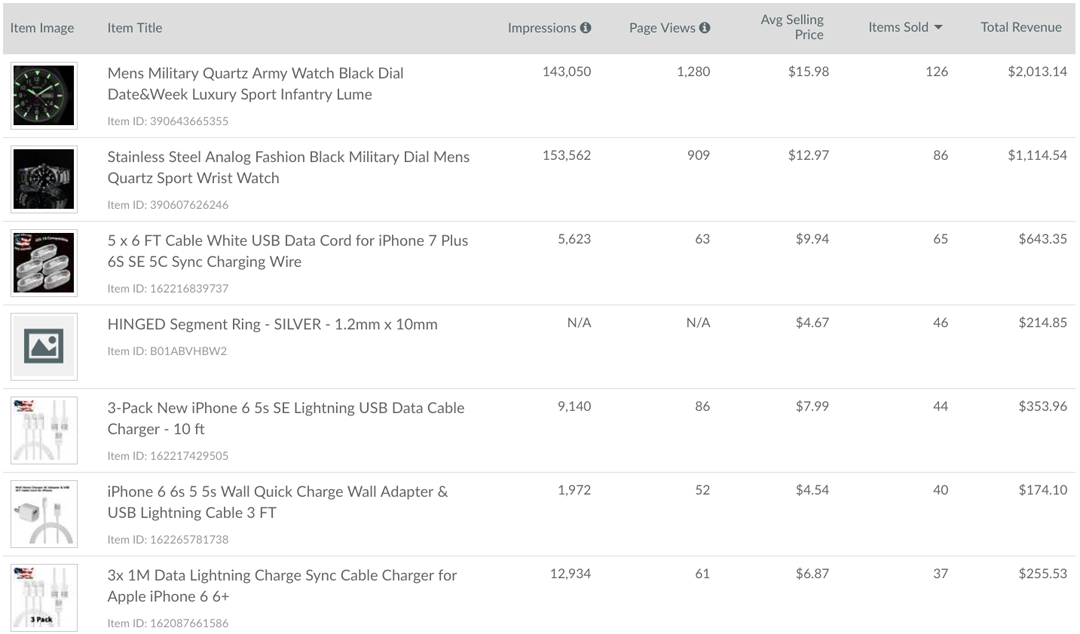Viewport: 1080px width, 634px height.
Task: Open the 3-Pack New iPhone Lightning cable title
Action: pyautogui.click(x=286, y=418)
